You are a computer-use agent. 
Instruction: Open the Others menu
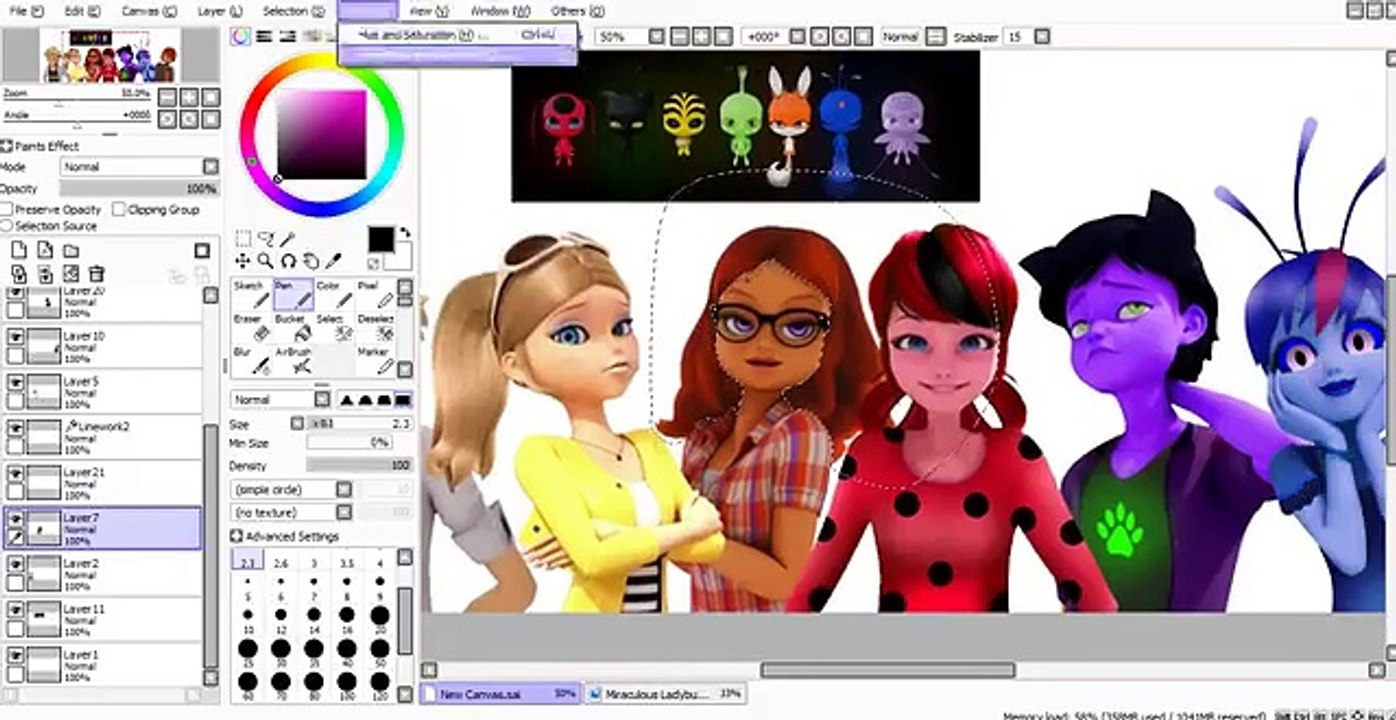pos(577,11)
